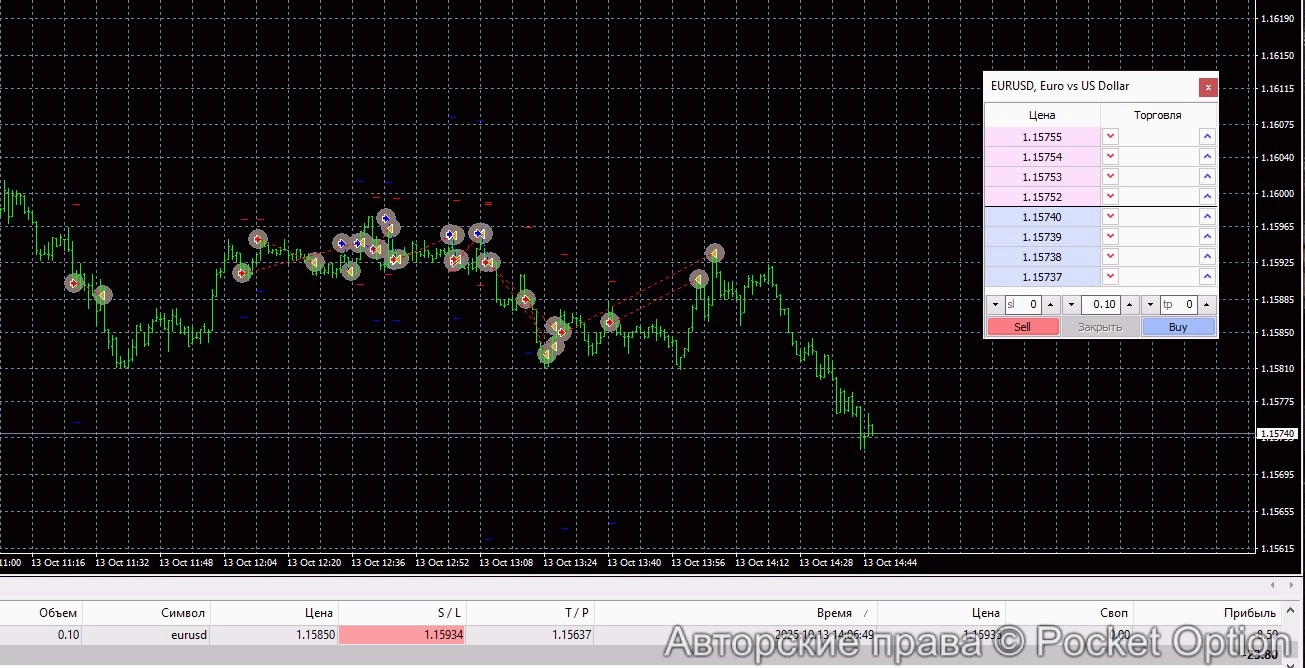Click the red sell arrow at price 1.15755

(1110, 137)
